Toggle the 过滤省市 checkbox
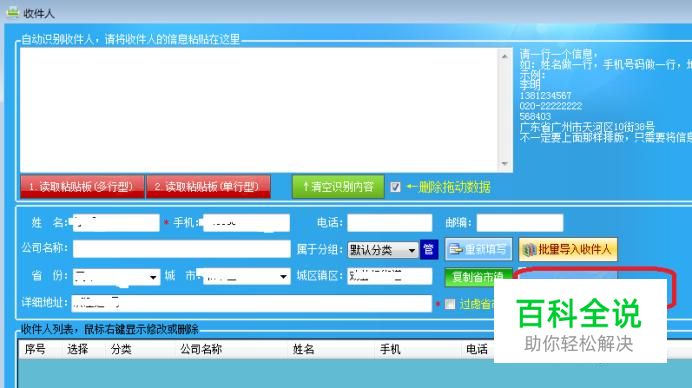 (x=450, y=304)
